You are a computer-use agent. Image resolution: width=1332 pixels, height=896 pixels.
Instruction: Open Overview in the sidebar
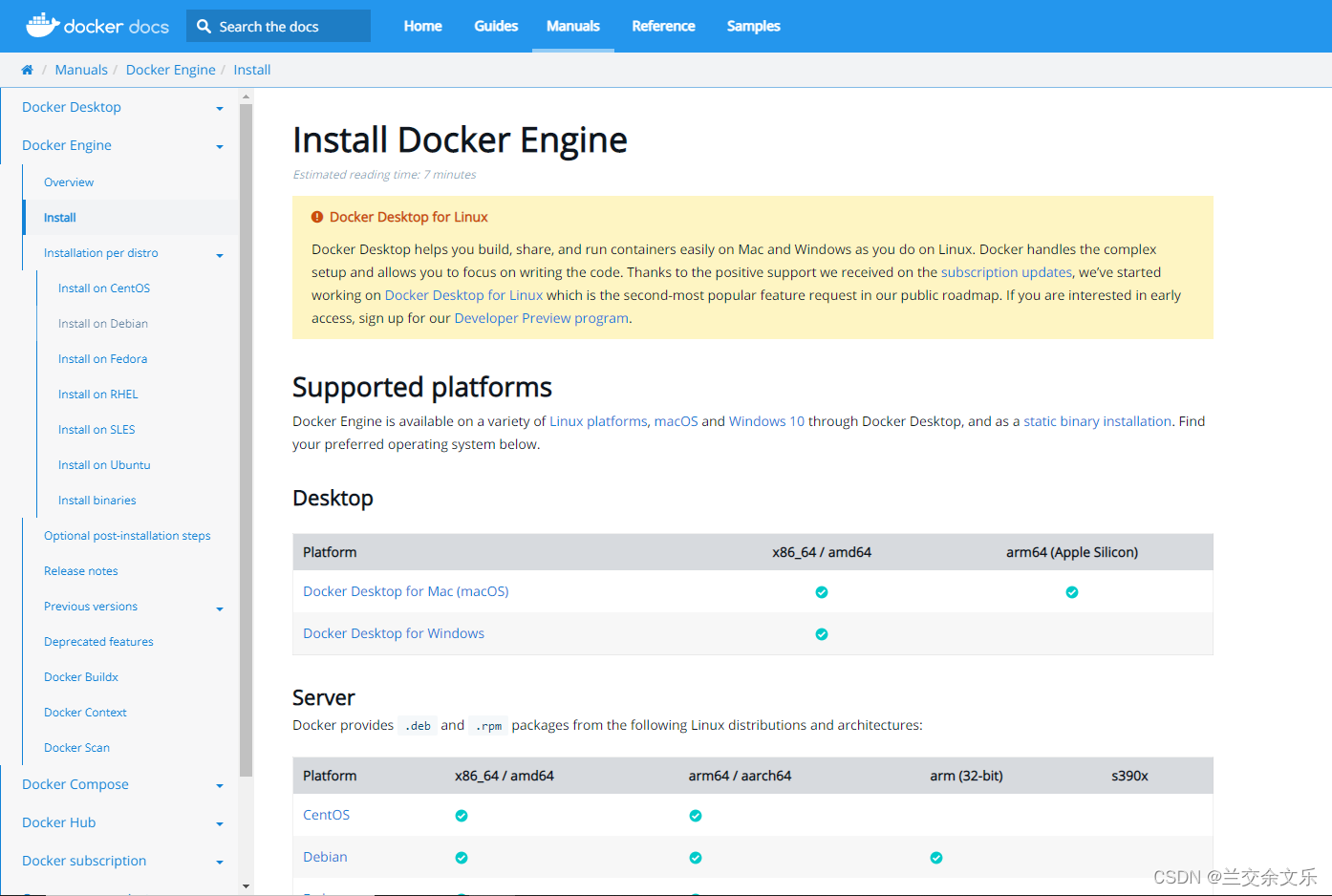pyautogui.click(x=69, y=182)
